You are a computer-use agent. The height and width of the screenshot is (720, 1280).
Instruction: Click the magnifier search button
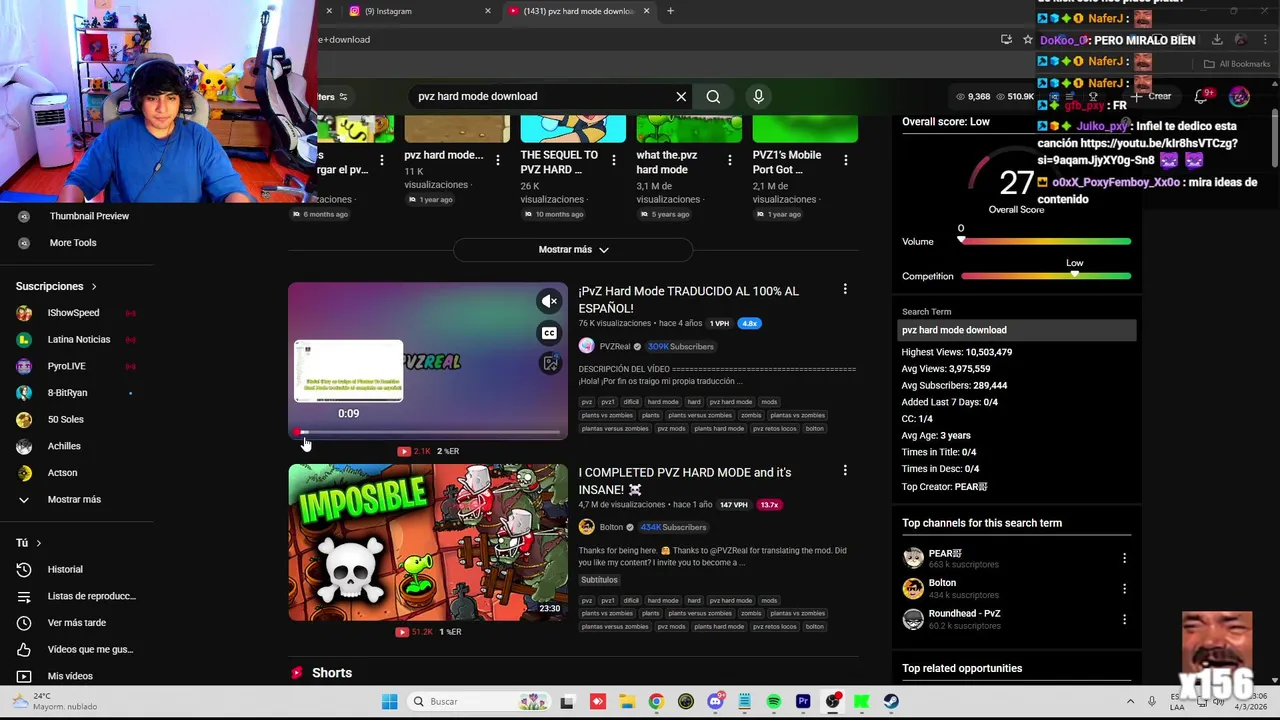[713, 97]
